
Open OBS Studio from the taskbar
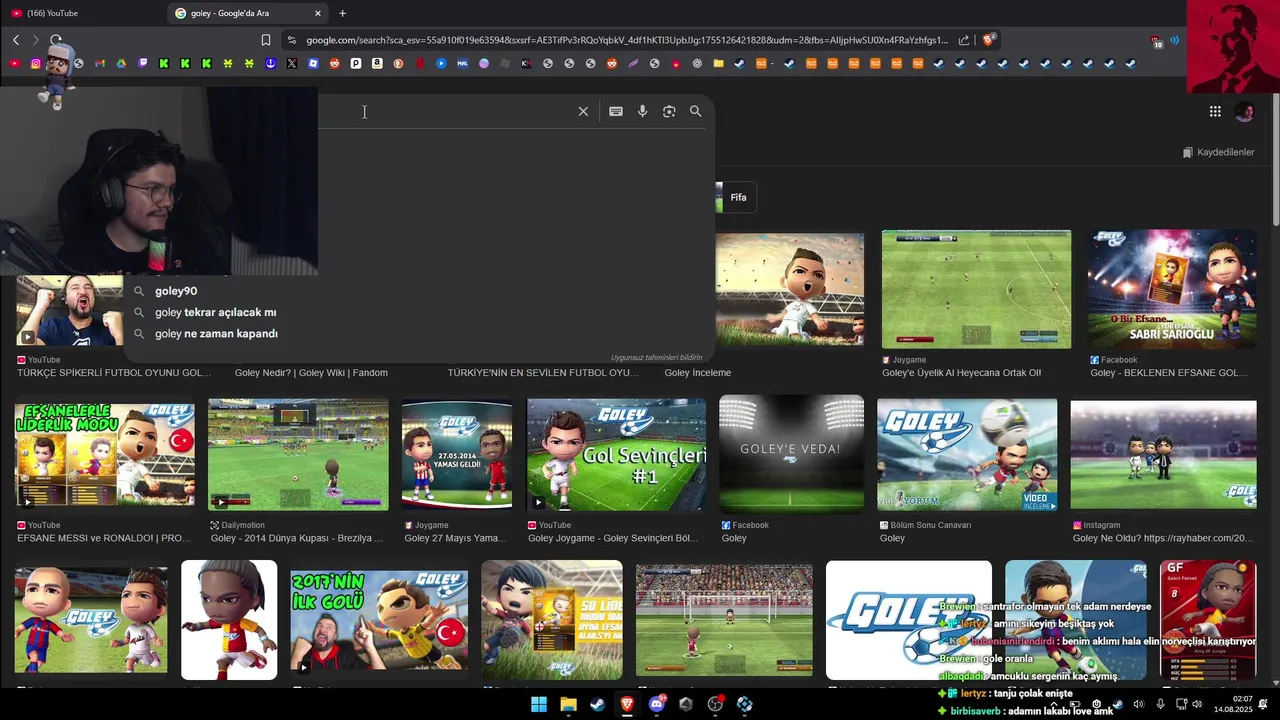coord(715,704)
